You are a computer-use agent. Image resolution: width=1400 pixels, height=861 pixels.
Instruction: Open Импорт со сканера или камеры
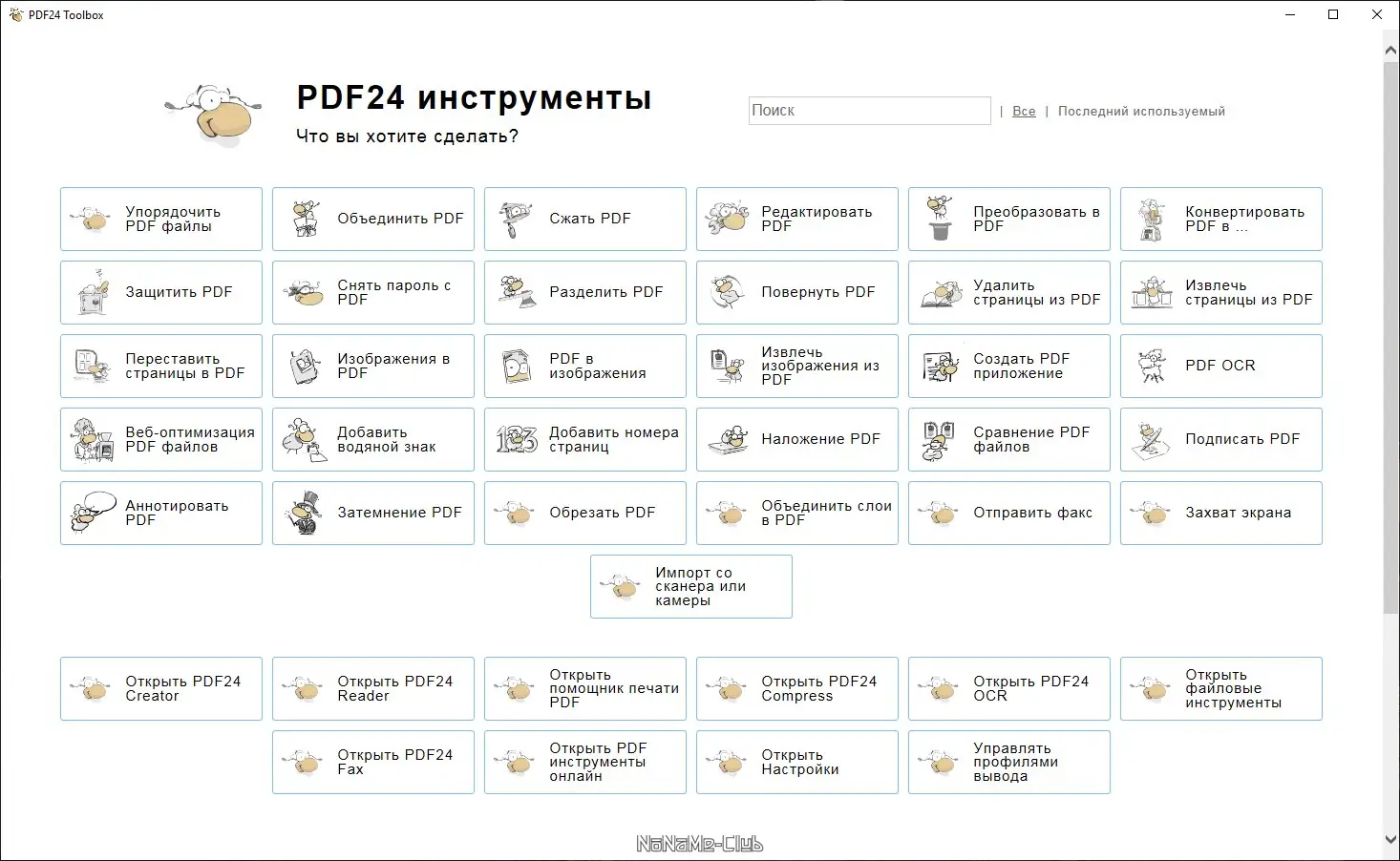coord(690,587)
